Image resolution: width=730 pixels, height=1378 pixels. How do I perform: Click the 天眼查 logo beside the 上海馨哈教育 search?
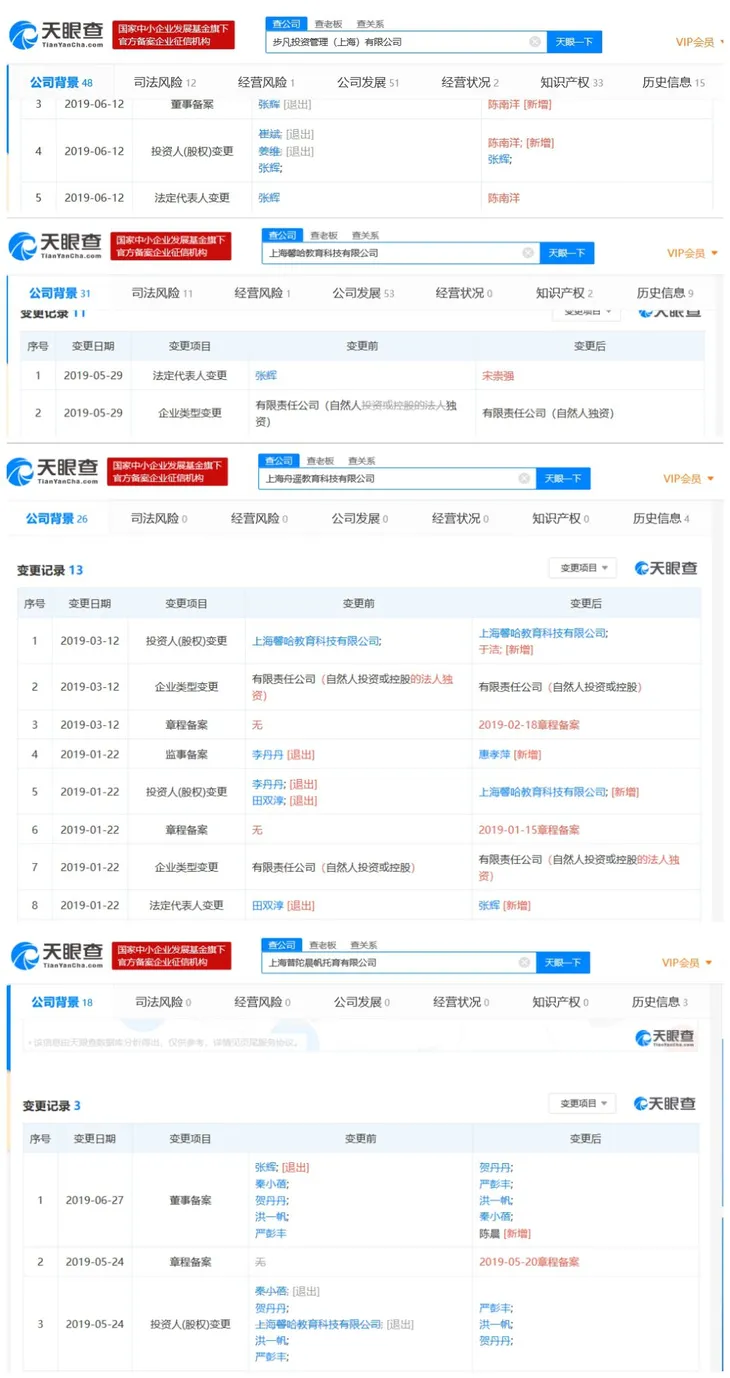click(x=55, y=246)
